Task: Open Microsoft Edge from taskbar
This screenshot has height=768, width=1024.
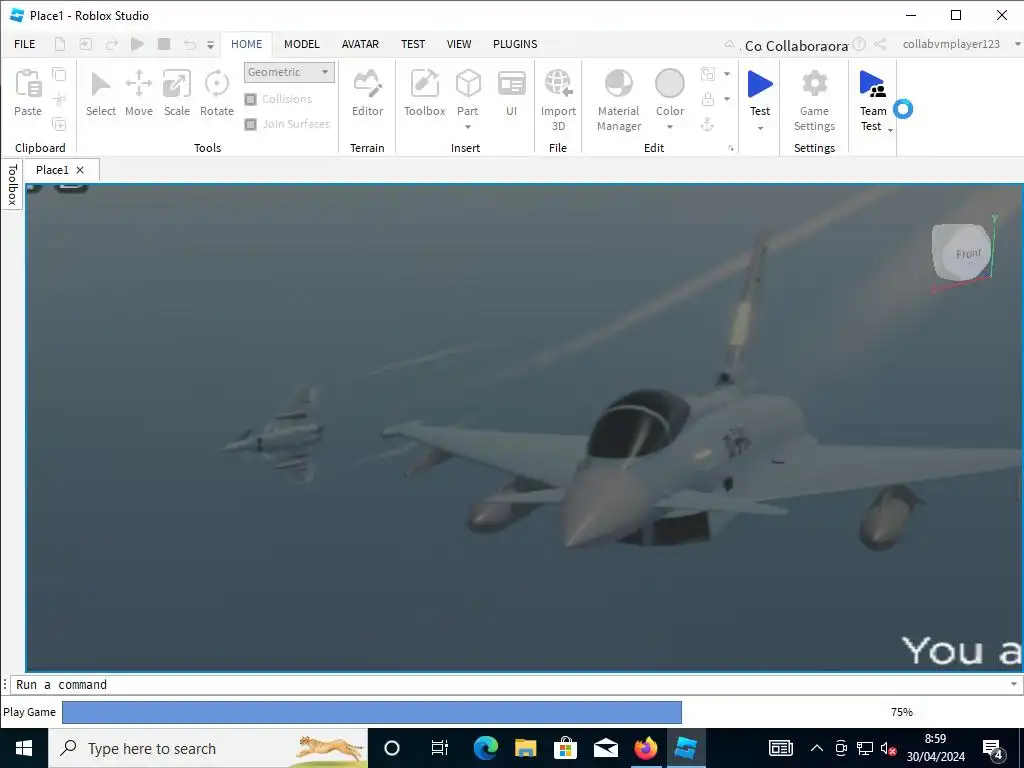Action: point(485,748)
